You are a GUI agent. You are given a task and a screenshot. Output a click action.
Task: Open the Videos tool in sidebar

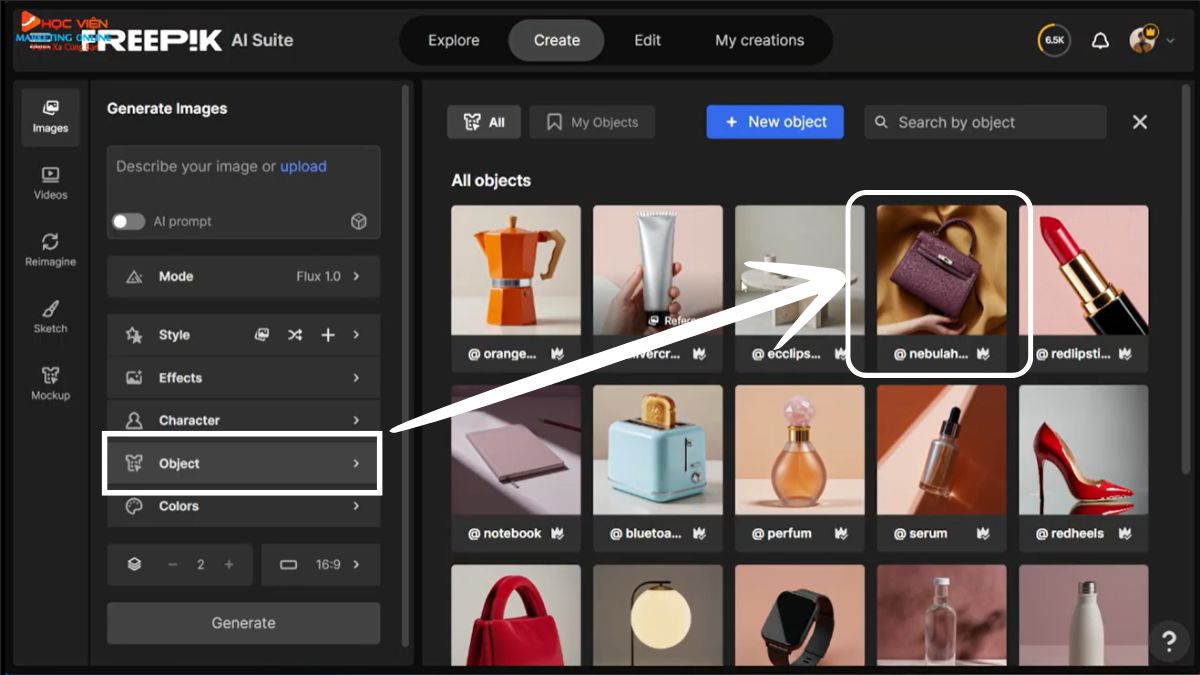point(50,183)
